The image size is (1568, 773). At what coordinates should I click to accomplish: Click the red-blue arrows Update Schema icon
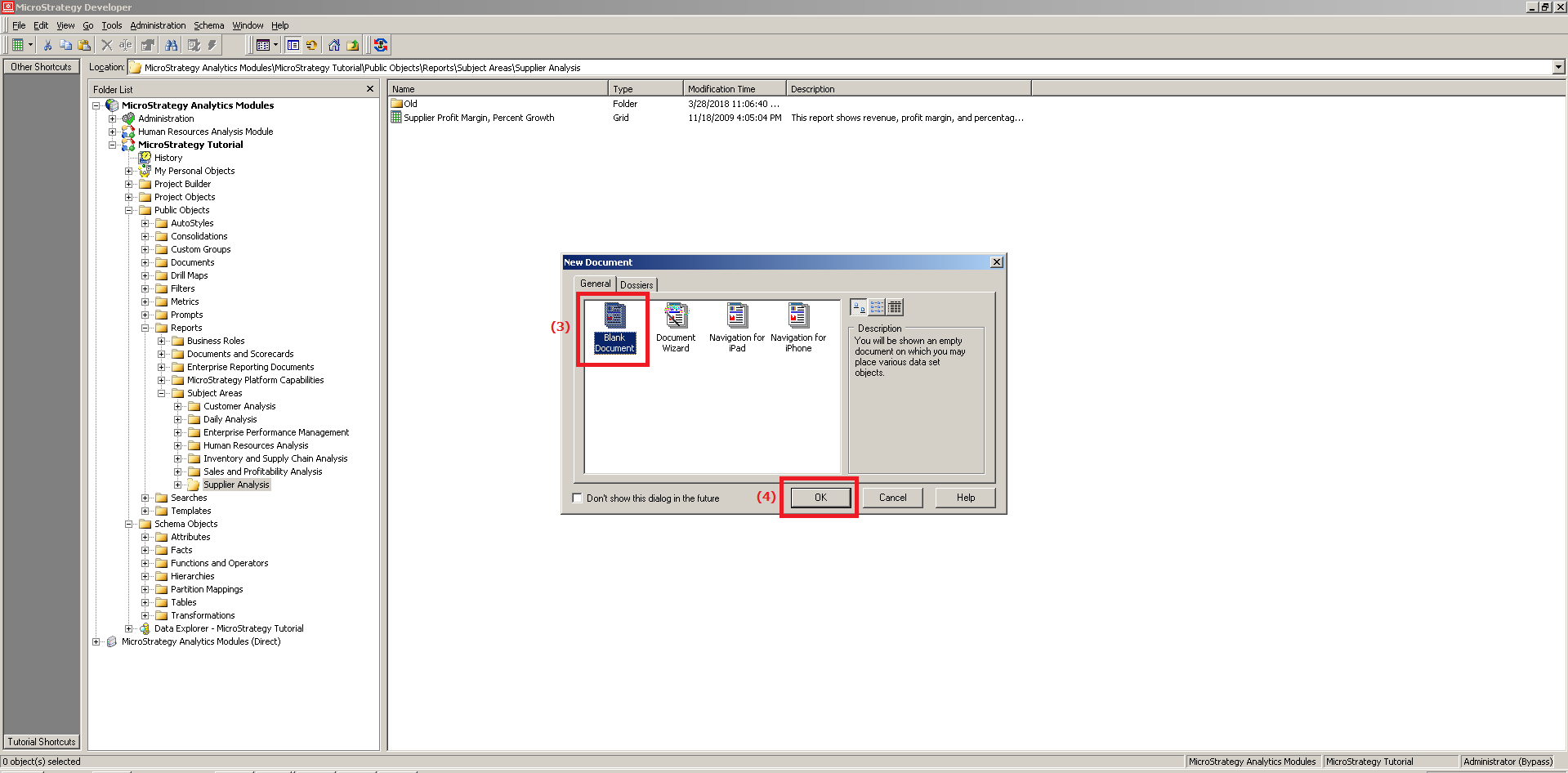(380, 45)
